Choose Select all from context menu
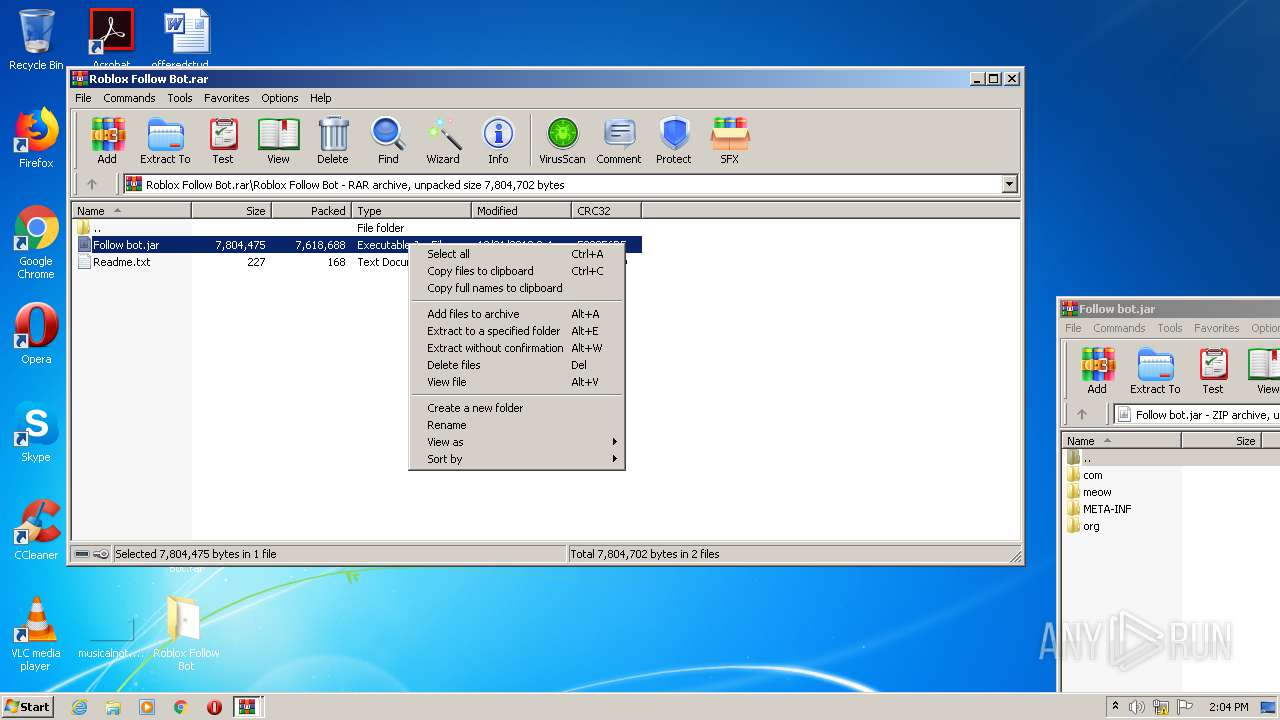The width and height of the screenshot is (1280, 720). tap(517, 254)
